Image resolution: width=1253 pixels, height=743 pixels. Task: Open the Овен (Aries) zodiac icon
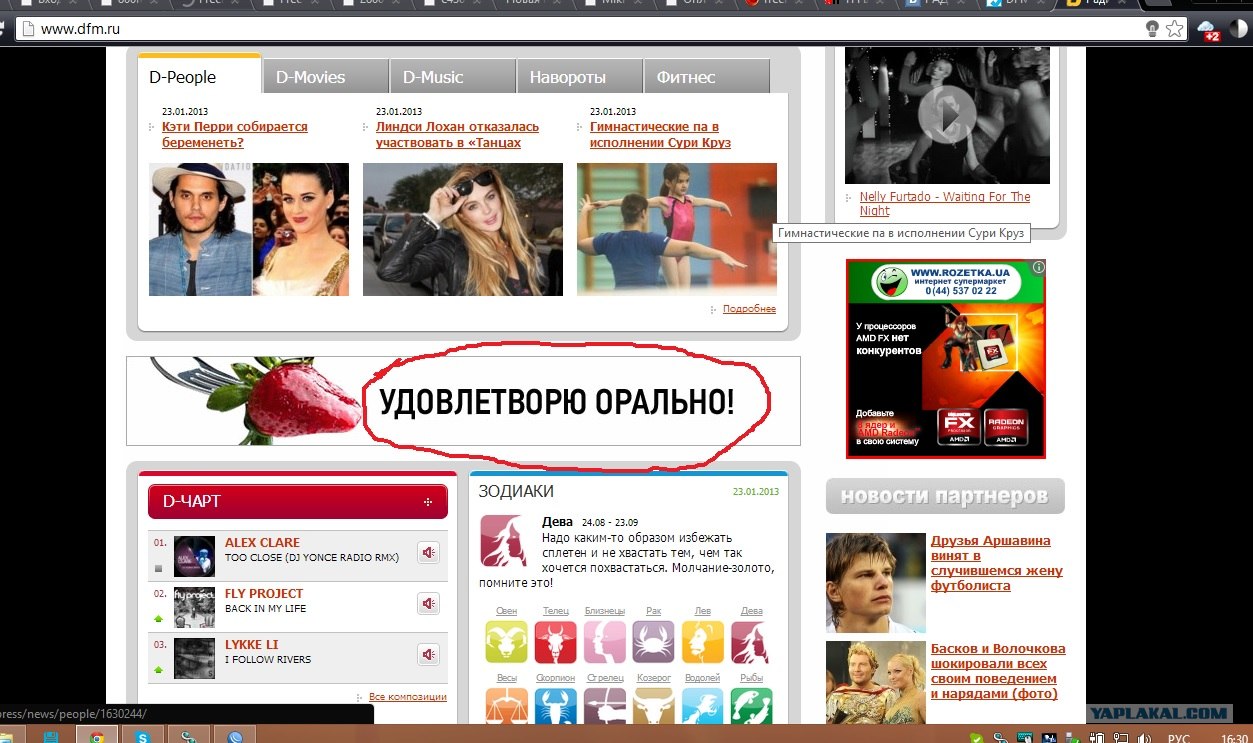click(x=506, y=642)
